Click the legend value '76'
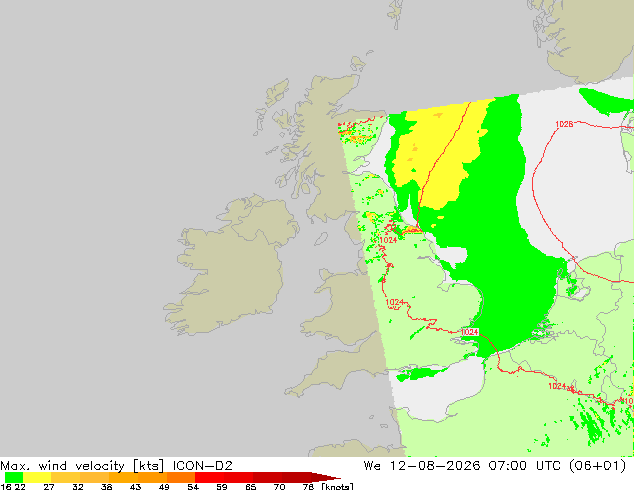This screenshot has height=490, width=634. 308,487
